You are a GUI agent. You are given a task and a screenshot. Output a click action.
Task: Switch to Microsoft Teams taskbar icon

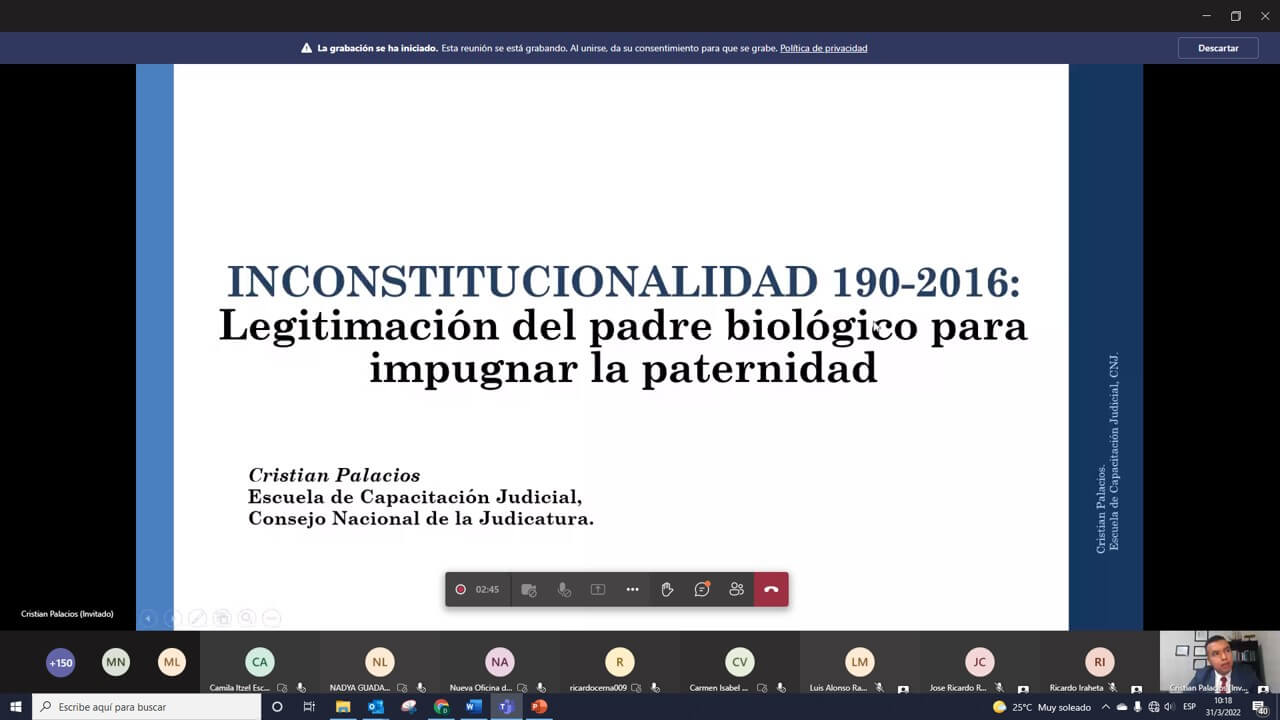(x=506, y=707)
